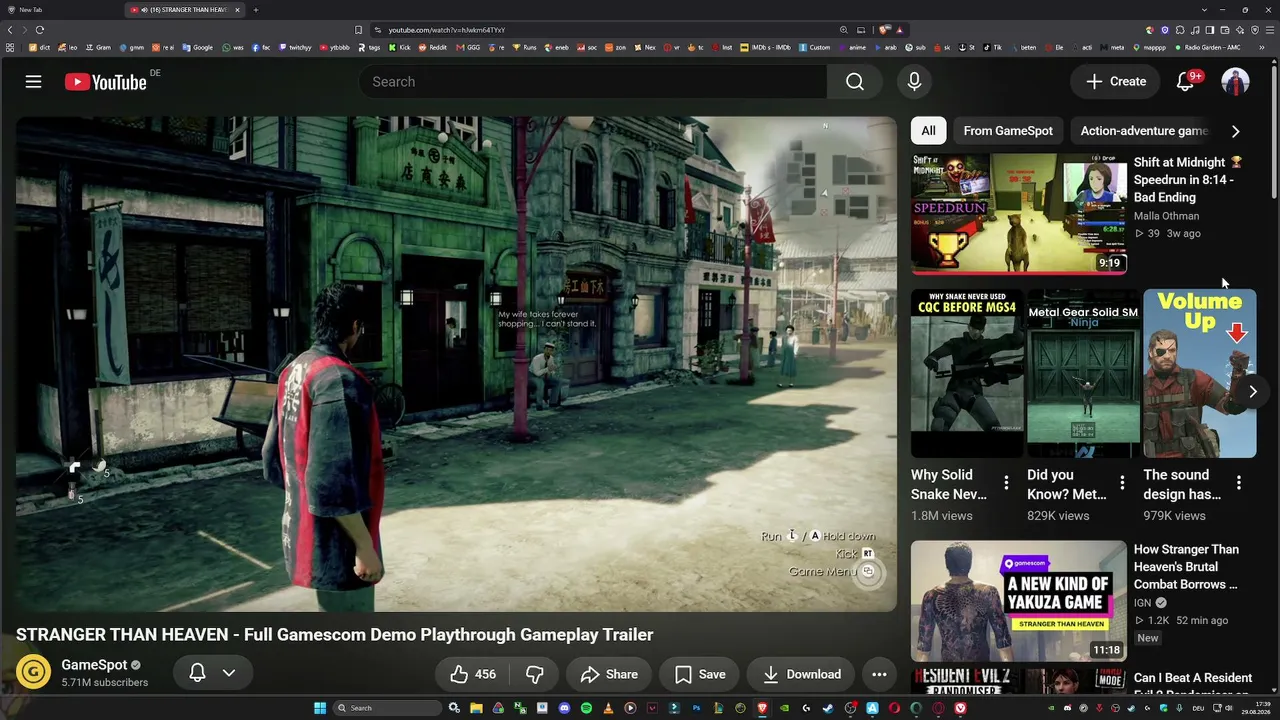Open the notifications bell in the header
Viewport: 1280px width, 720px height.
(x=1185, y=82)
